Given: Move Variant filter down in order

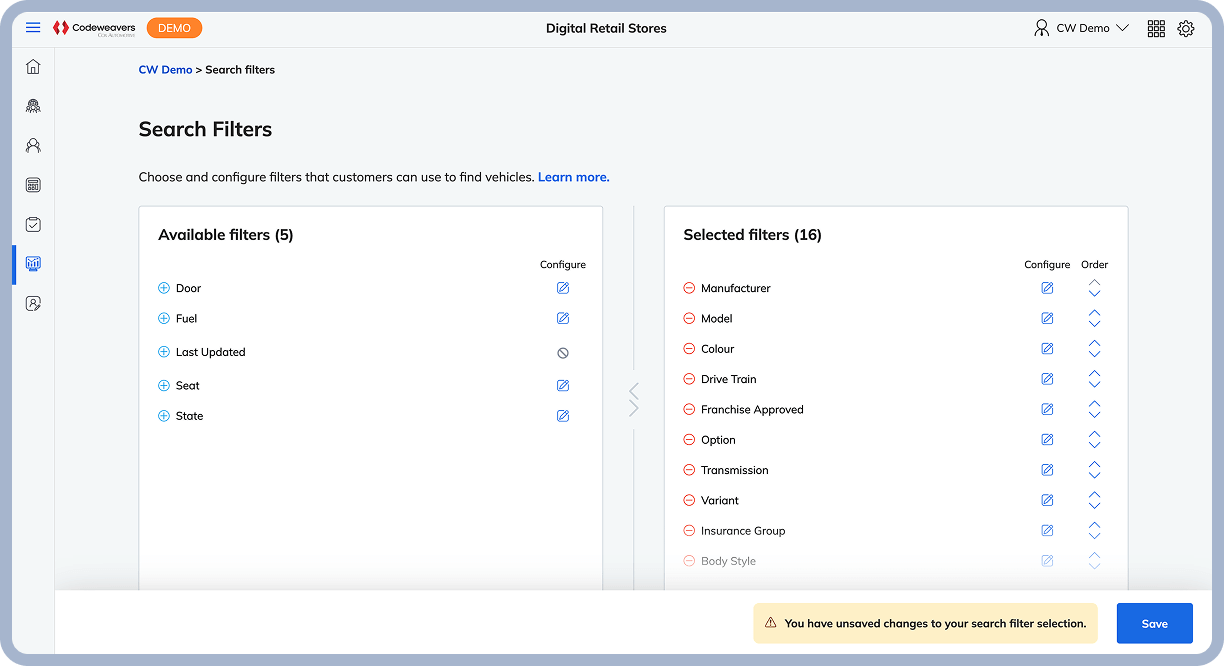Looking at the screenshot, I should [1094, 505].
